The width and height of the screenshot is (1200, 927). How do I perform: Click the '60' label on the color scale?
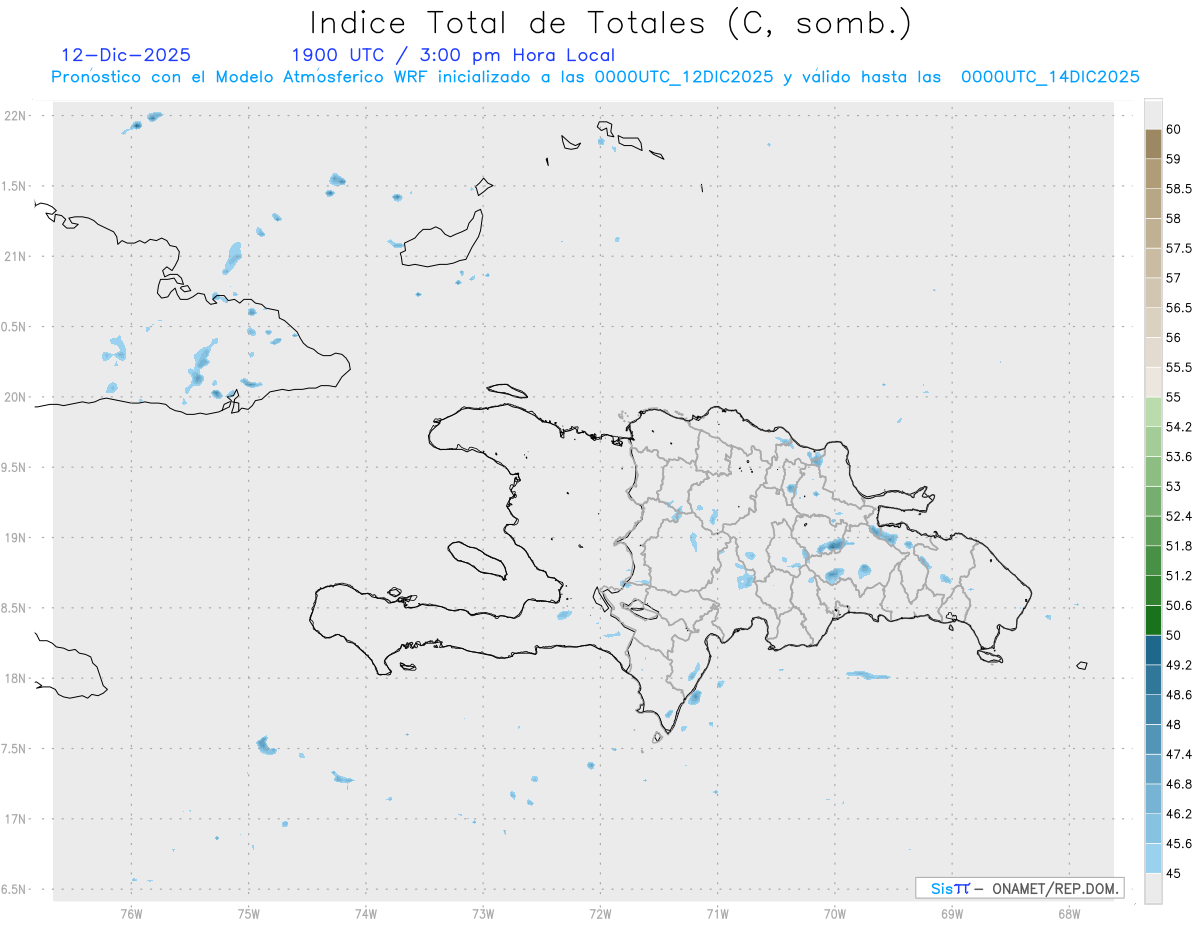[1174, 129]
